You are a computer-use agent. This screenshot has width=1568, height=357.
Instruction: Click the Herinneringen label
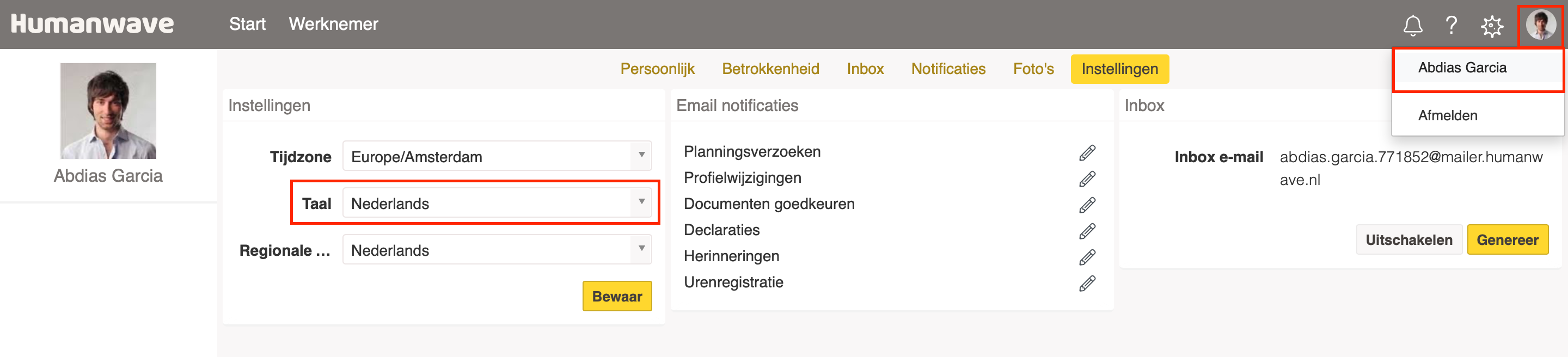731,257
